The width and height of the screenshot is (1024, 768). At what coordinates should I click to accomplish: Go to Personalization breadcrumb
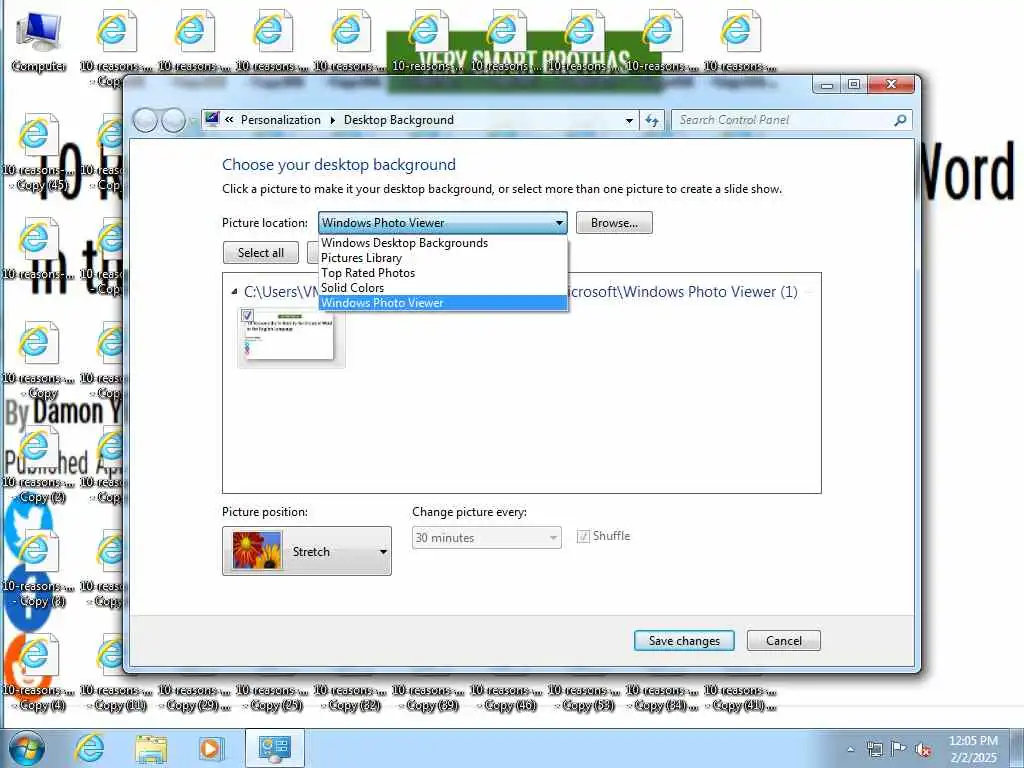pos(281,120)
